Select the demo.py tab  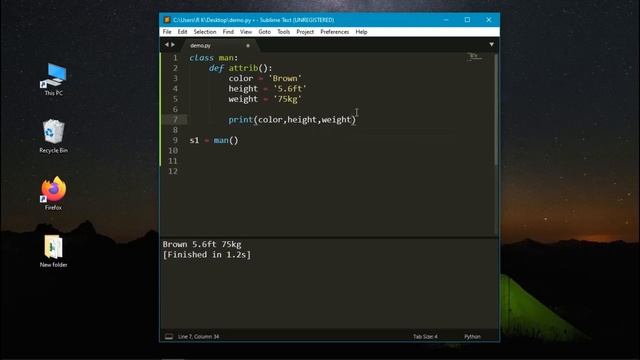click(x=200, y=46)
